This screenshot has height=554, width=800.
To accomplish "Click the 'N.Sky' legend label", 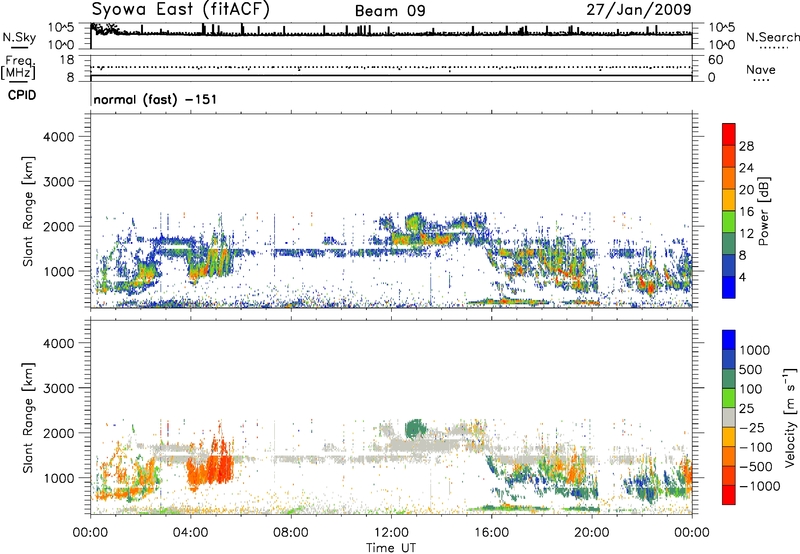I will coord(19,38).
